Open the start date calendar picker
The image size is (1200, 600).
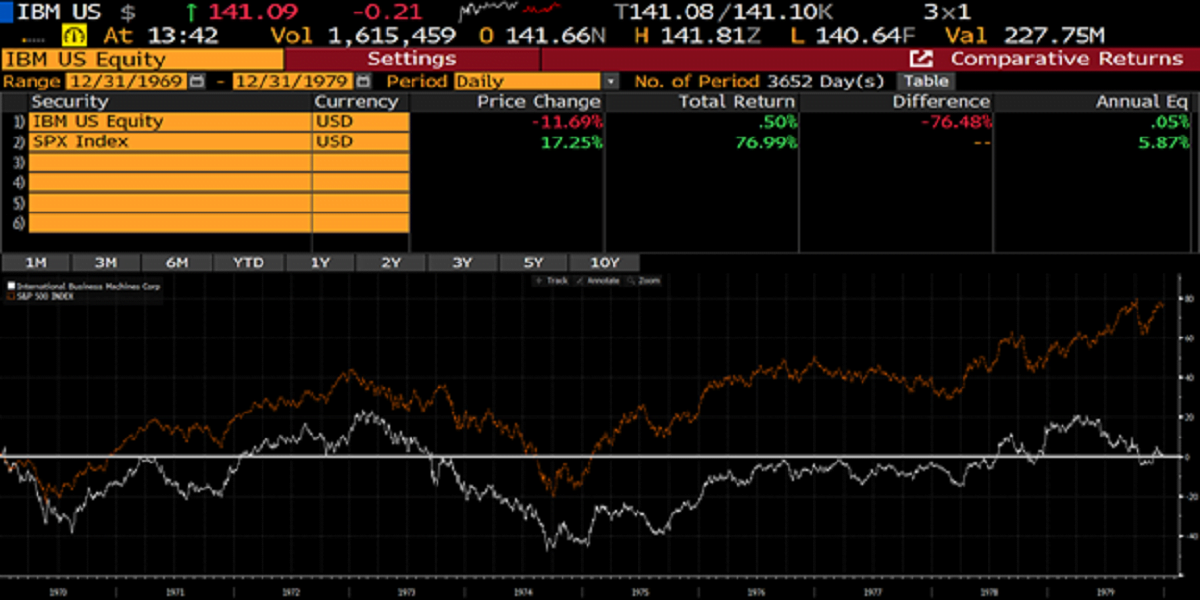tap(196, 81)
